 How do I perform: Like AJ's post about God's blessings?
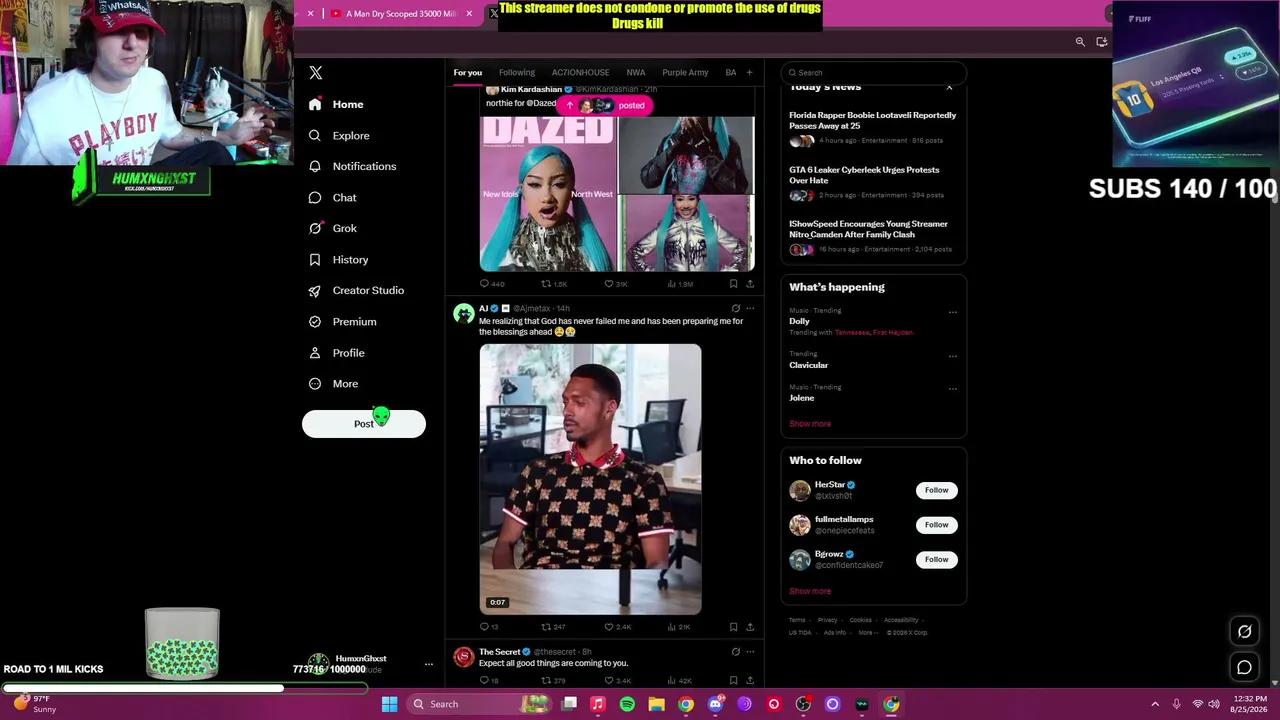609,627
